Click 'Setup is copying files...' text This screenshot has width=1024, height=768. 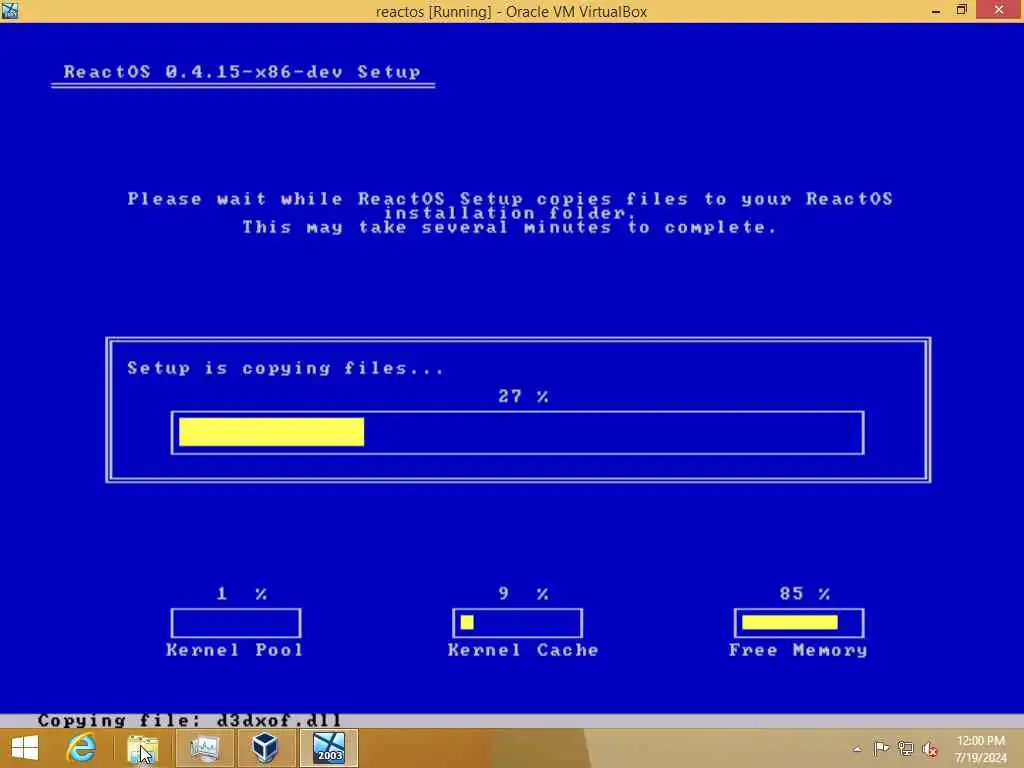coord(285,368)
